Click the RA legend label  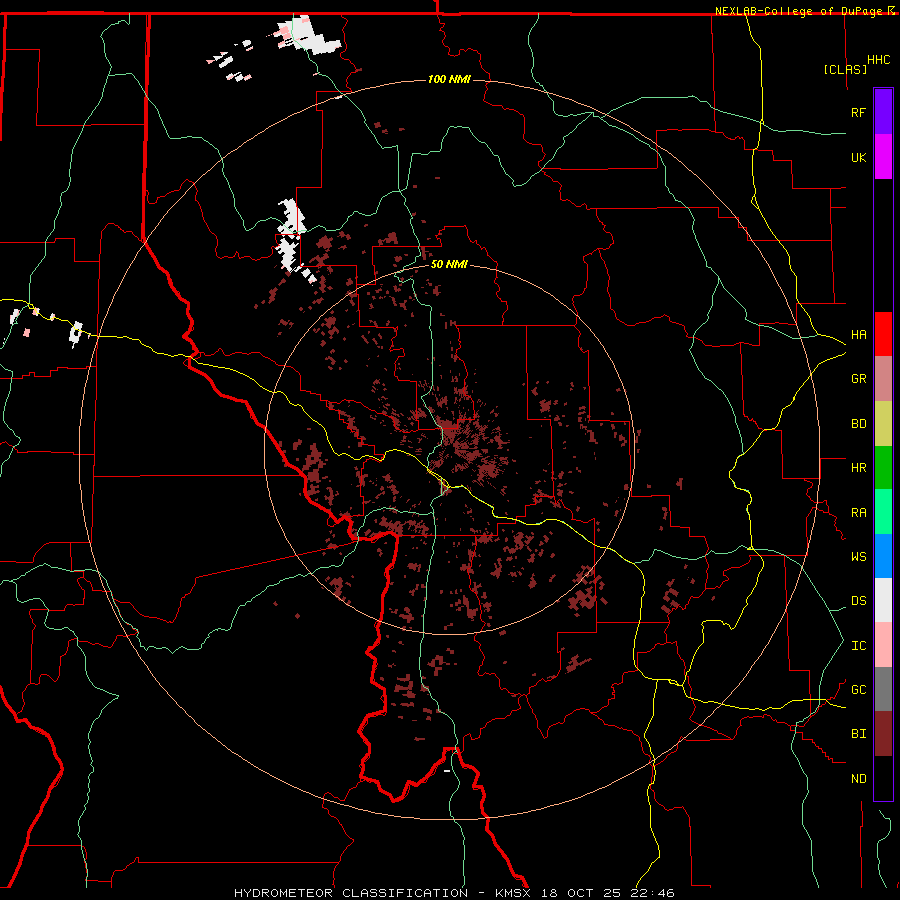(858, 513)
